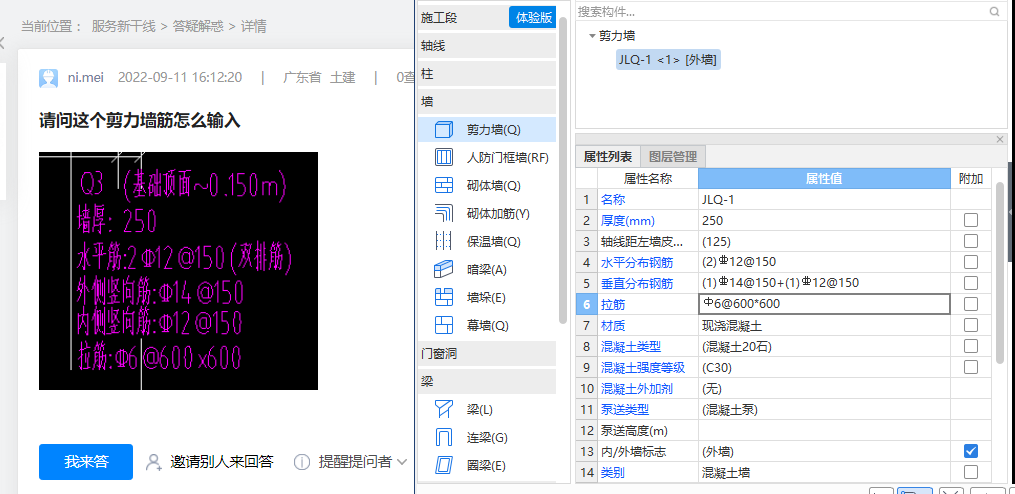Toggle 附加 checkbox for 水平分布钢筋
Screen dimensions: 1015x494
970,262
